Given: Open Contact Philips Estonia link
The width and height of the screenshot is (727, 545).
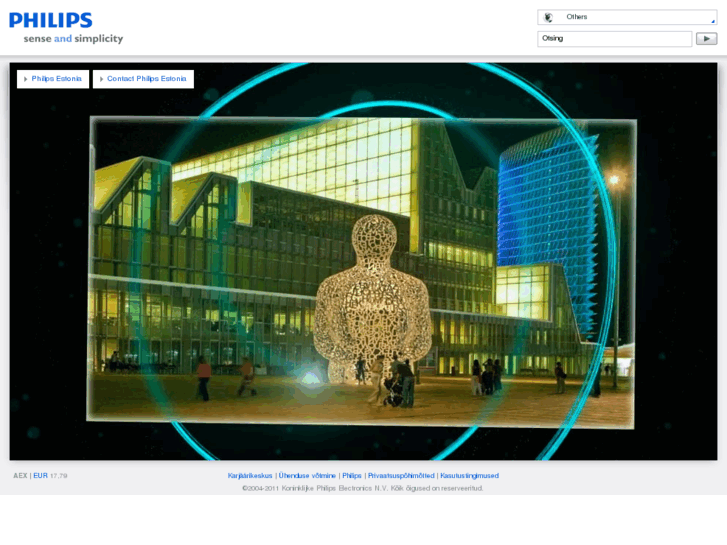Looking at the screenshot, I should coord(143,79).
